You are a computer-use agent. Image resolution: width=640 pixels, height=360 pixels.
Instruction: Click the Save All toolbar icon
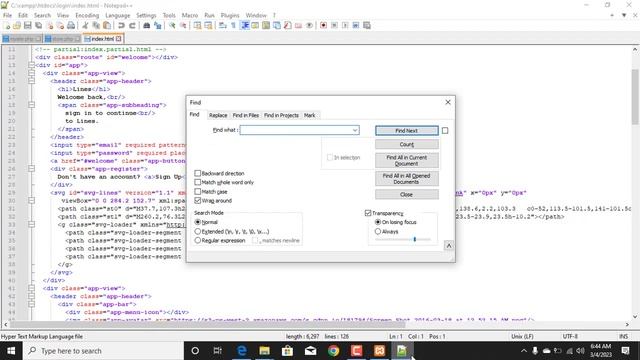[x=38, y=25]
